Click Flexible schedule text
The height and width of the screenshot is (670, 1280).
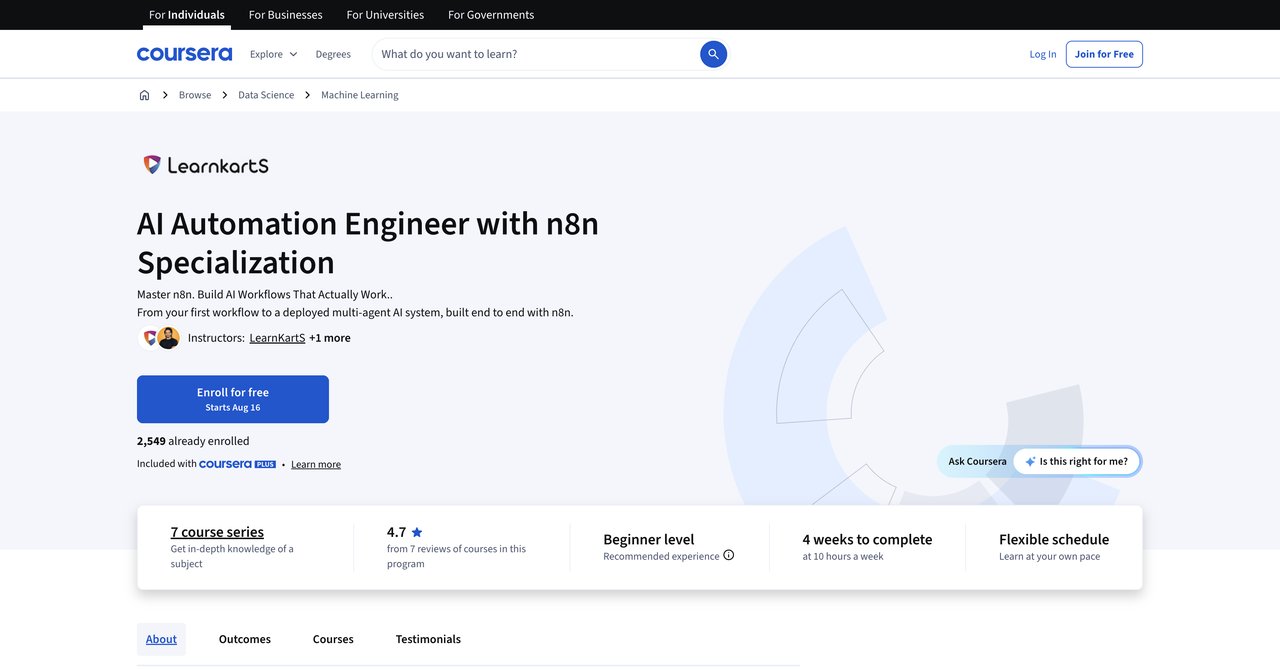point(1054,539)
